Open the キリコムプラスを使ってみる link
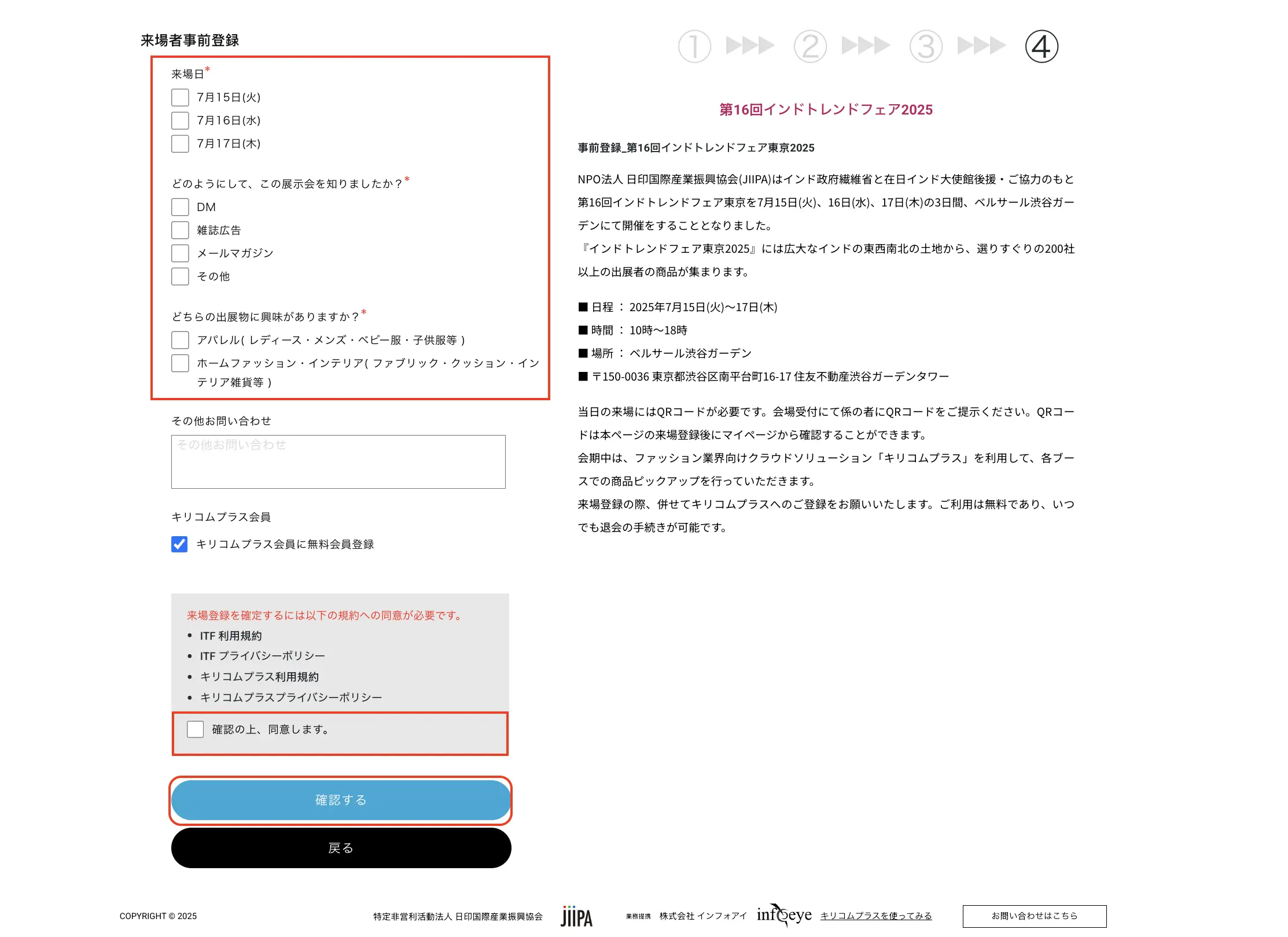1288x937 pixels. (x=876, y=916)
